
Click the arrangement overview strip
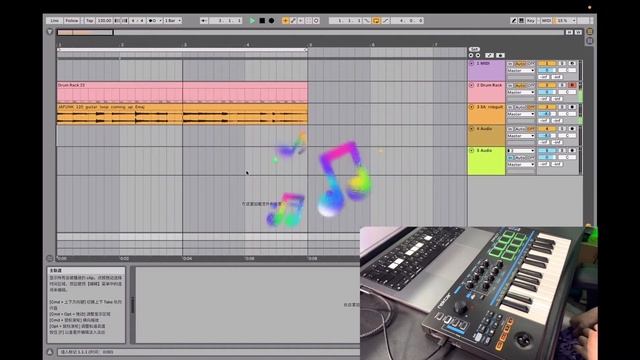[x=310, y=32]
